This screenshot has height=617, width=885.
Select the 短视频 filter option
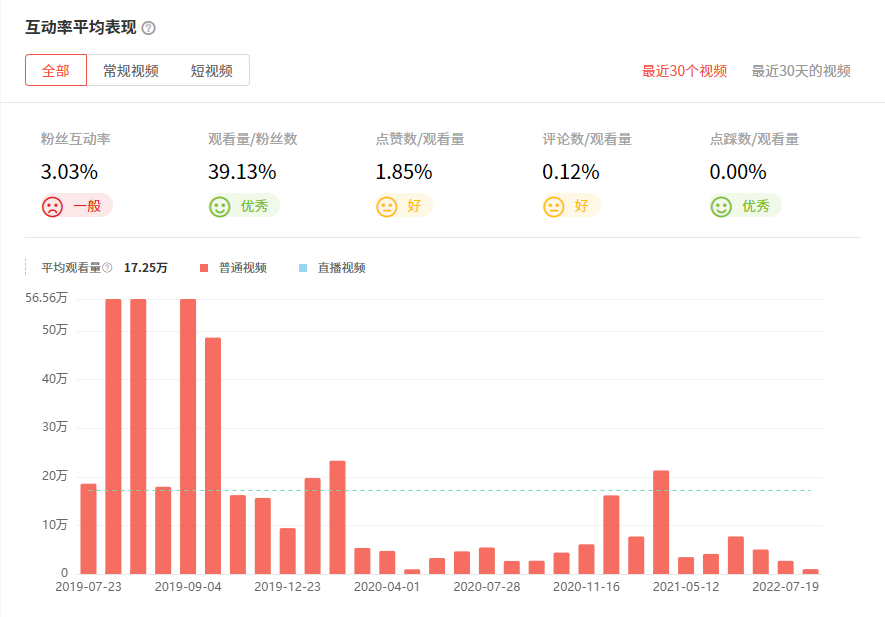click(x=212, y=70)
